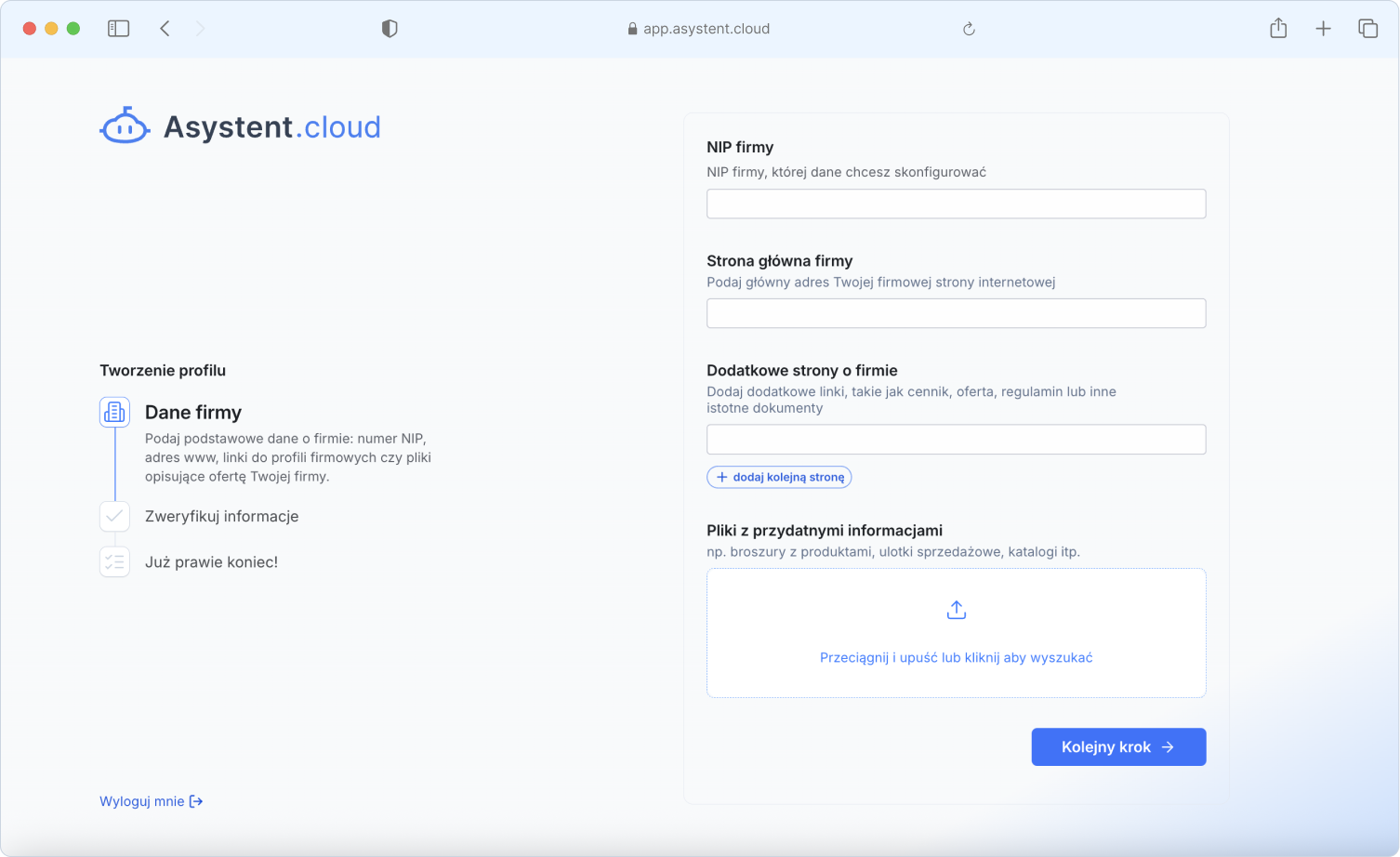Click 'Przeciągnij i upuść lub kliknij' upload text
The width and height of the screenshot is (1400, 857).
[956, 657]
